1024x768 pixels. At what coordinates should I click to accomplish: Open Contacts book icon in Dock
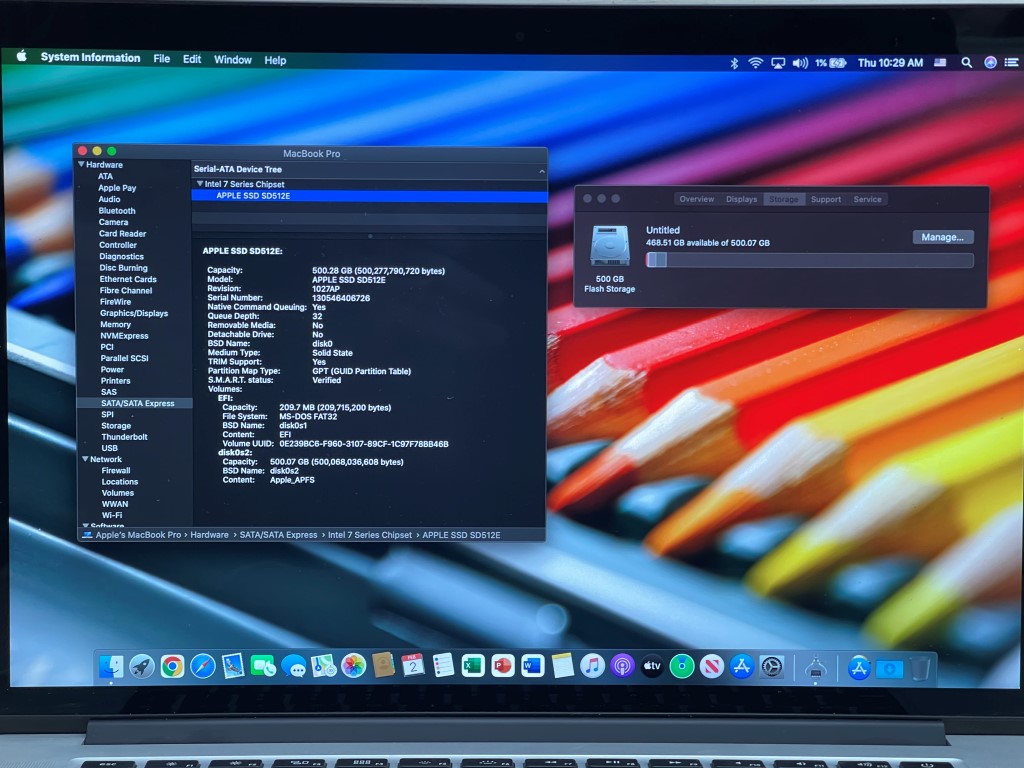[x=383, y=665]
